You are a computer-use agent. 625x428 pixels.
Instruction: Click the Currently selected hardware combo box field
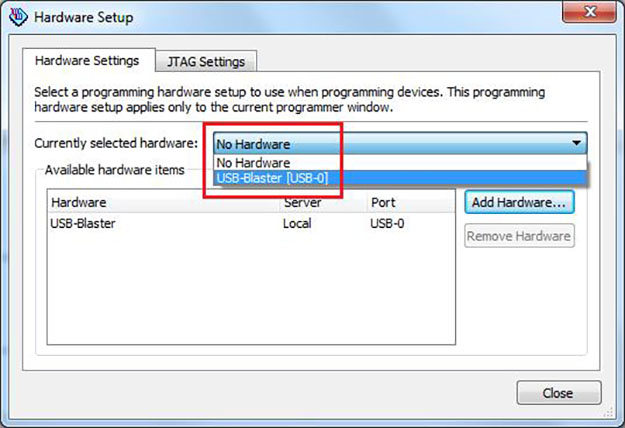click(x=390, y=143)
